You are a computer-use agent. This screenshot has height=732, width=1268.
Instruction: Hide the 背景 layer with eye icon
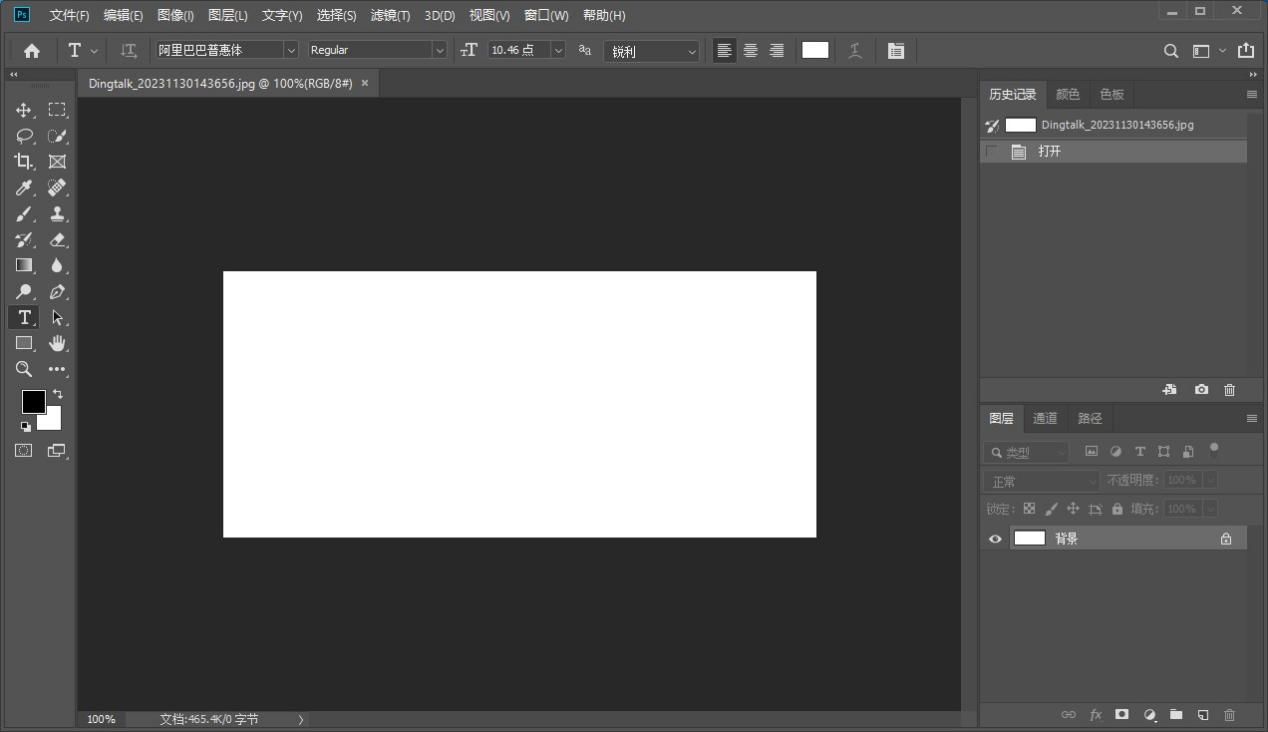pos(995,539)
